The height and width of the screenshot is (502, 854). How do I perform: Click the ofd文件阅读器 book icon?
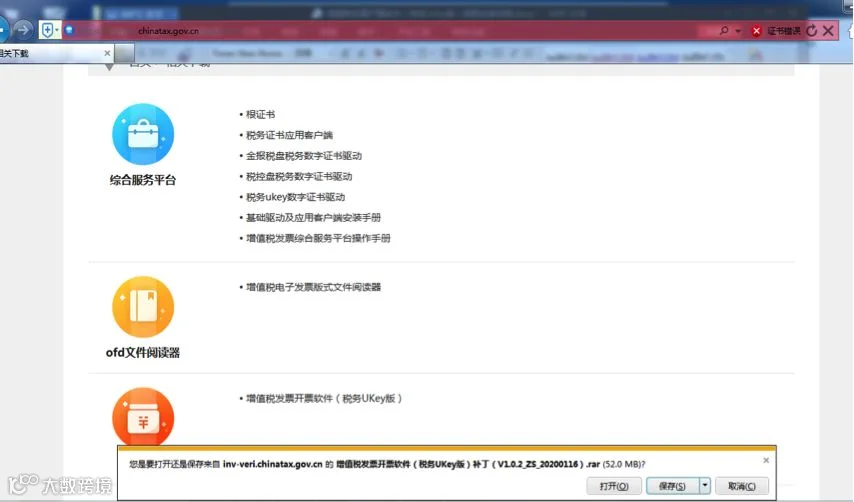tap(143, 307)
